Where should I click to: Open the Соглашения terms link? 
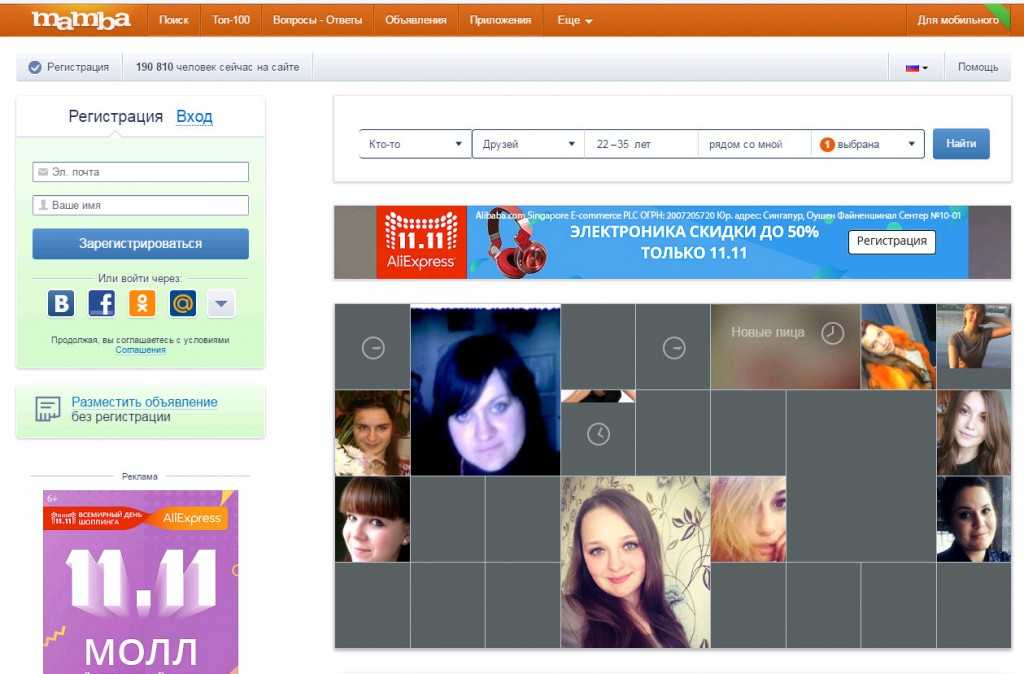tap(140, 350)
